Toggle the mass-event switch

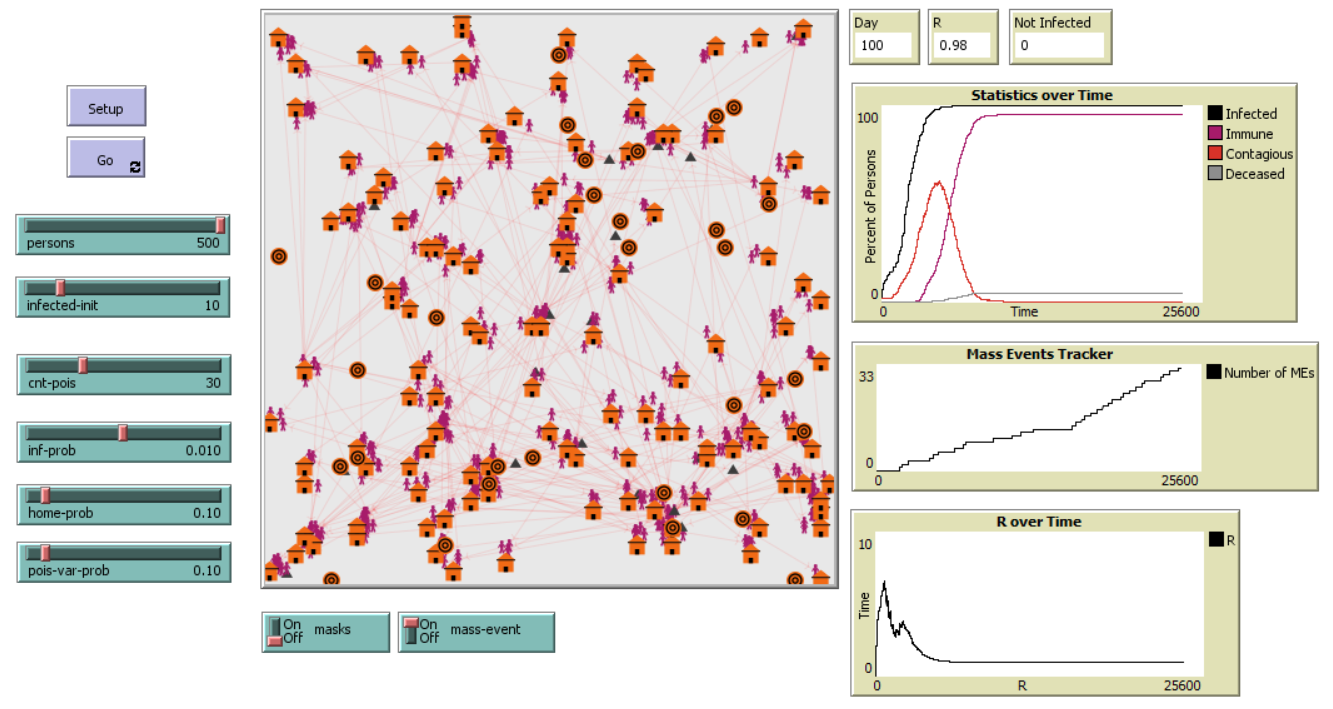point(410,632)
